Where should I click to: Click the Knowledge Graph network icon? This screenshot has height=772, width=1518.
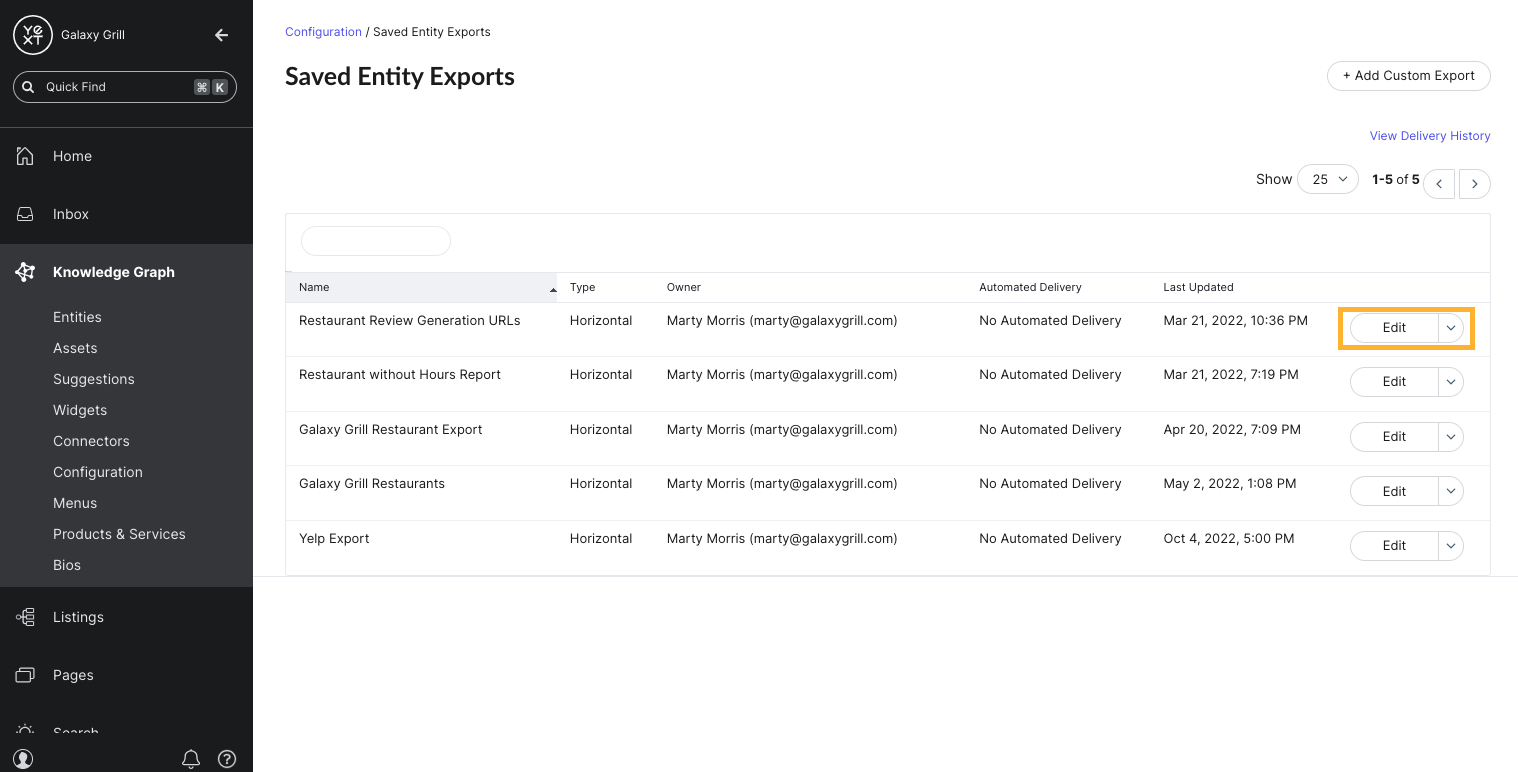25,272
